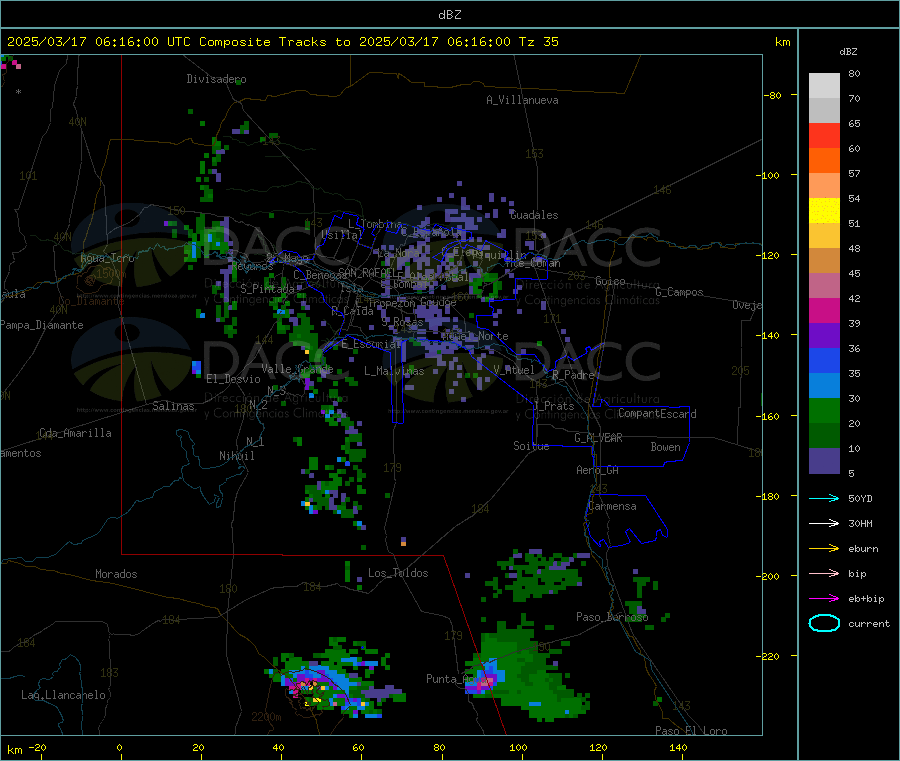Click the 'Salinas' map label
900x761 pixels.
(x=173, y=406)
